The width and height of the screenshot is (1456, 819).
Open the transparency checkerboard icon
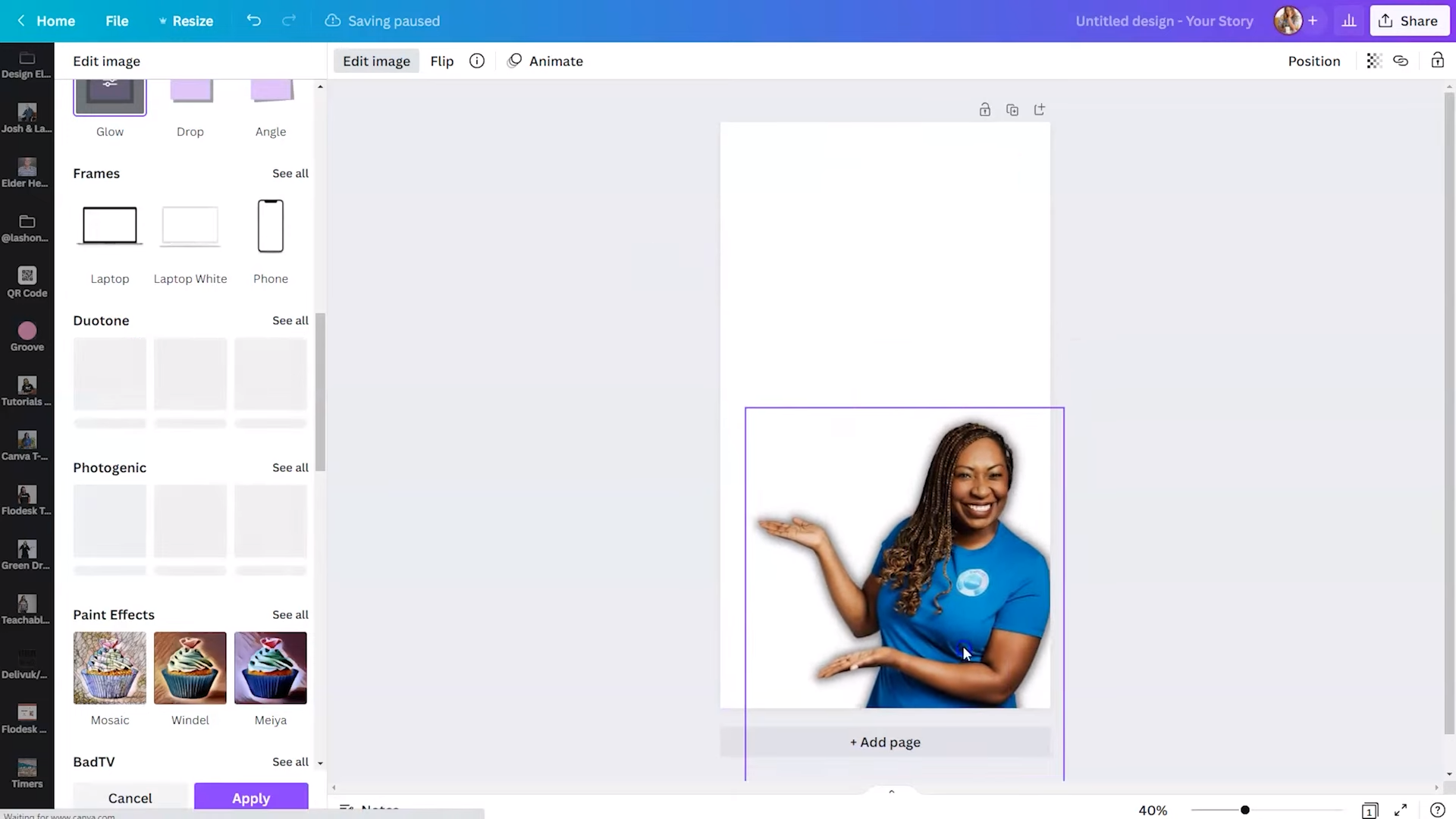click(1374, 61)
